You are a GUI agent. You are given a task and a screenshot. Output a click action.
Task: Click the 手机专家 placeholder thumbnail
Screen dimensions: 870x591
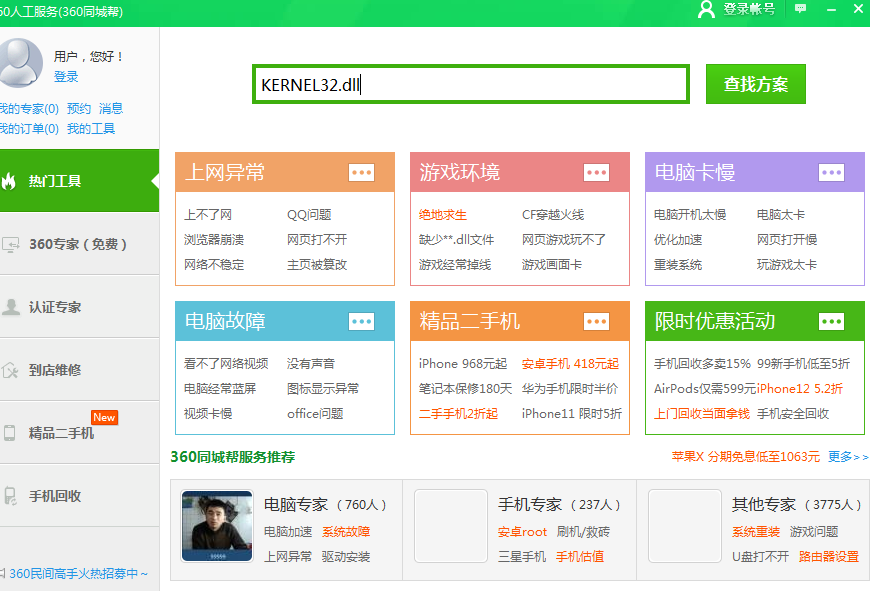[x=451, y=526]
